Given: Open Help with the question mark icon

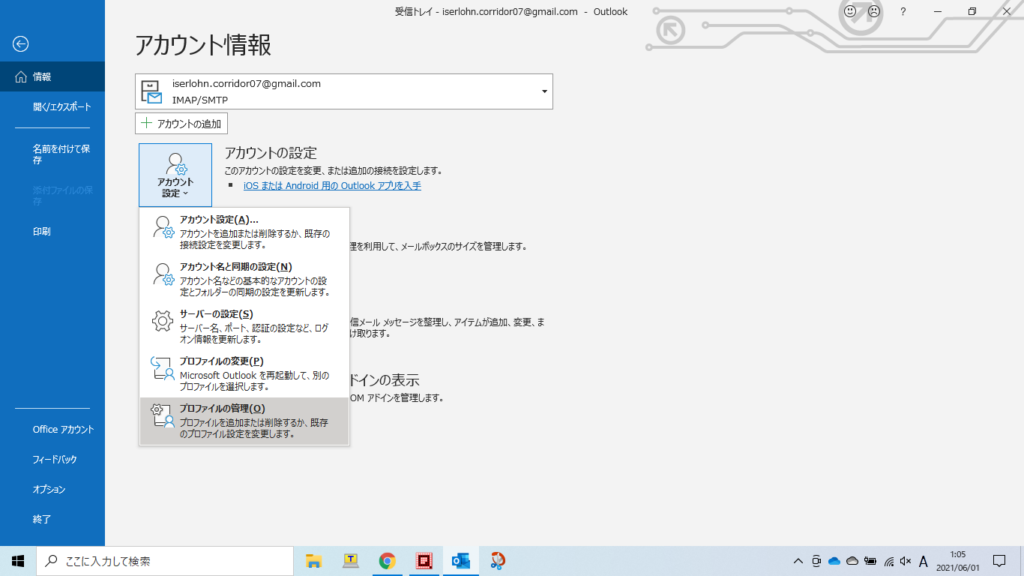Looking at the screenshot, I should (903, 12).
